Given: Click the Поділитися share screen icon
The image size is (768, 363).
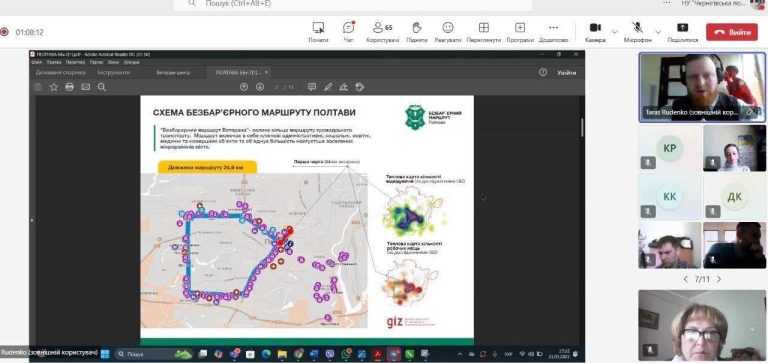Looking at the screenshot, I should click(x=683, y=27).
